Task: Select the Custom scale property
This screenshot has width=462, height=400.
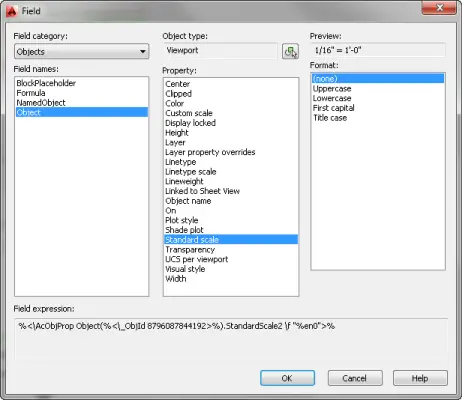Action: coord(189,113)
